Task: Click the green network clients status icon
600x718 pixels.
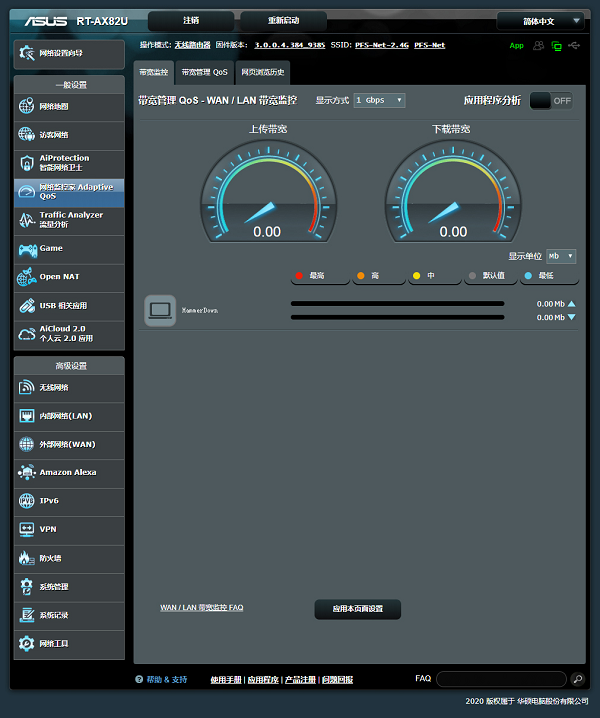Action: [556, 46]
